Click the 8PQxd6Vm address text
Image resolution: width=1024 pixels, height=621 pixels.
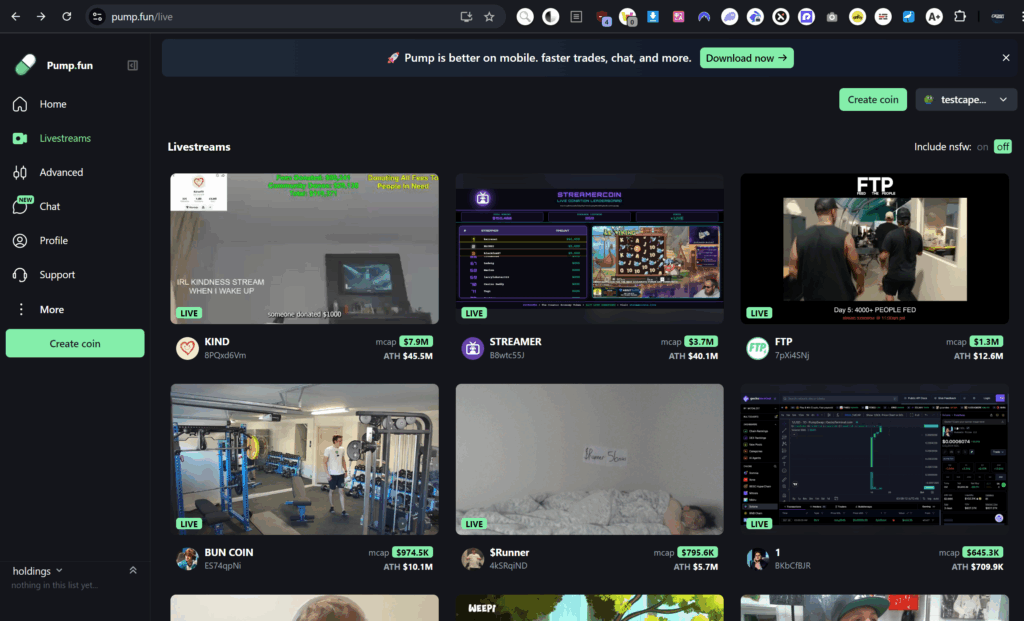pyautogui.click(x=225, y=355)
